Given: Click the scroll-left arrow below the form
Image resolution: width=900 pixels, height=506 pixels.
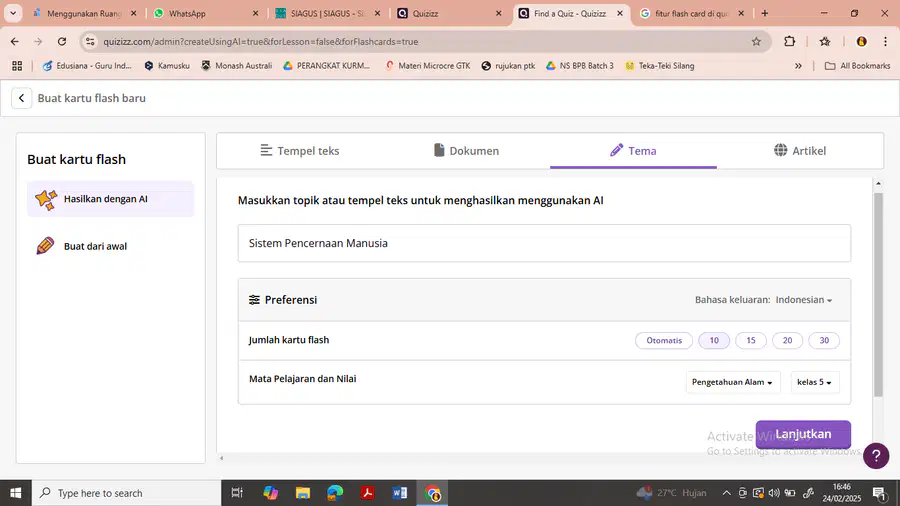Looking at the screenshot, I should pos(222,458).
